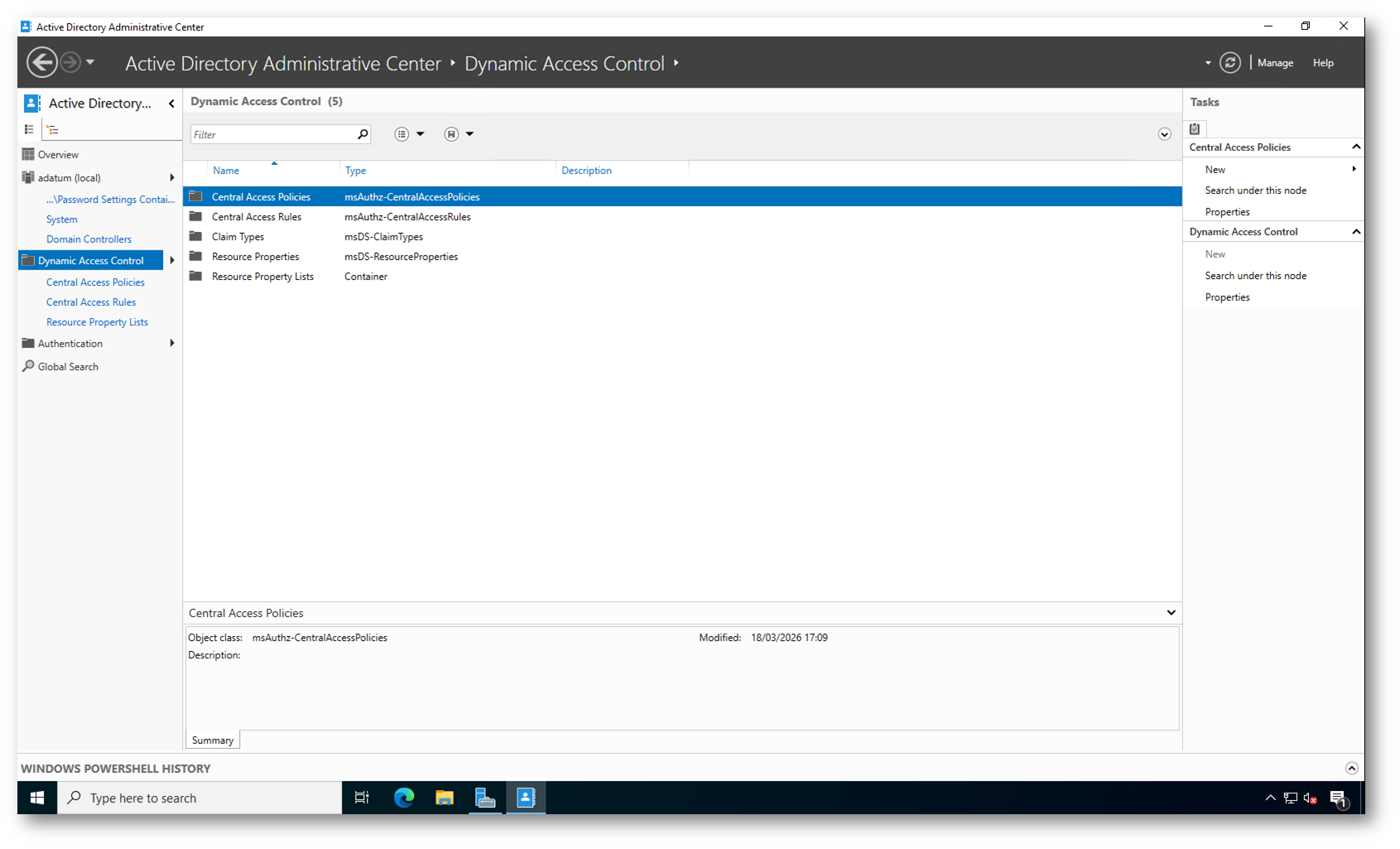Open Microsoft Edge from the taskbar
The height and width of the screenshot is (849, 1400).
404,798
